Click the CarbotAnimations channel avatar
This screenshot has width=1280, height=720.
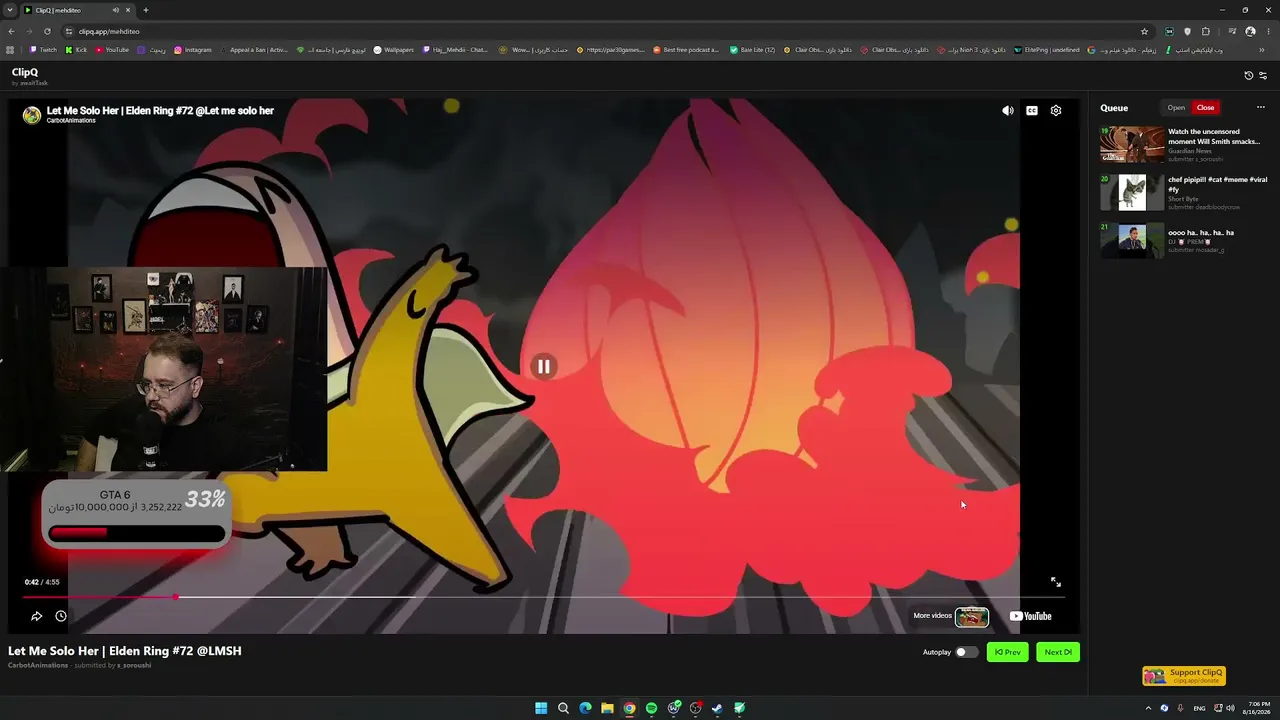(x=32, y=115)
